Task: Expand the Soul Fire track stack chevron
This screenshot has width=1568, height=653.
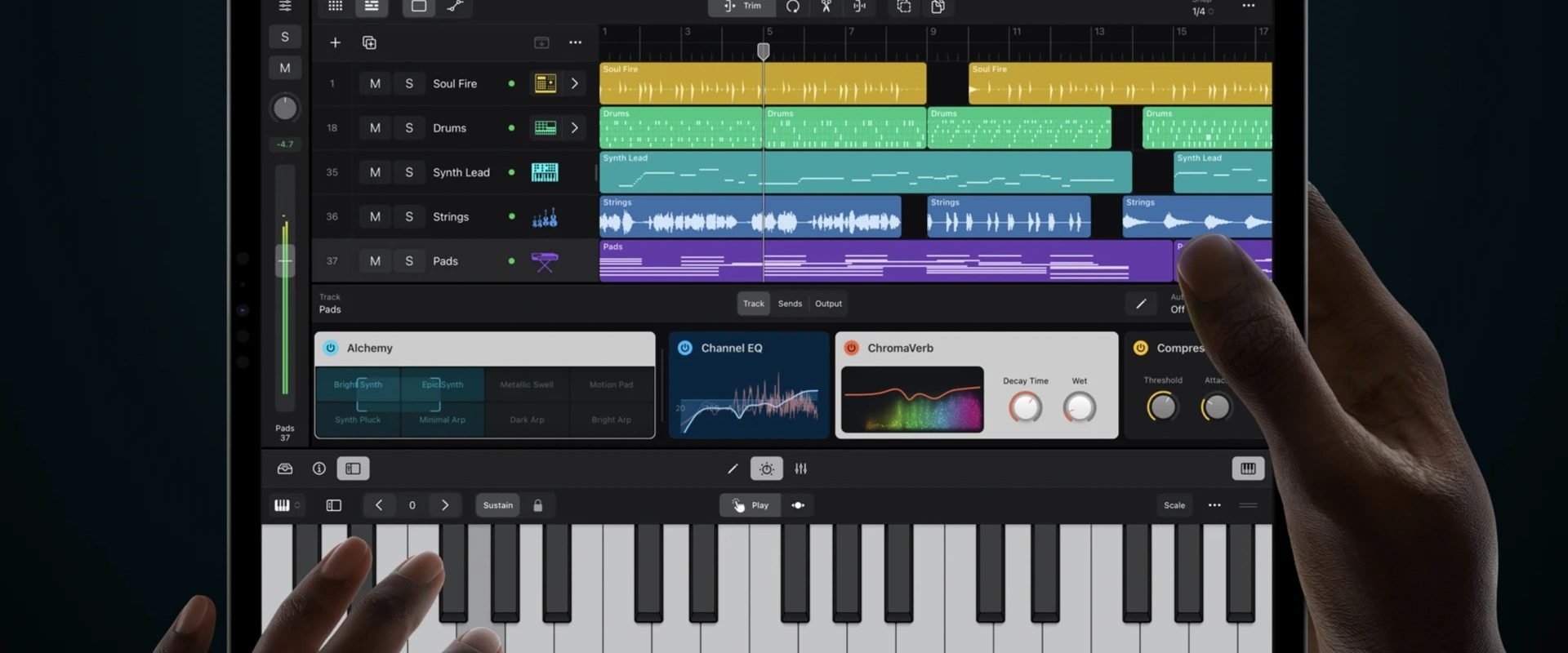Action: point(575,83)
